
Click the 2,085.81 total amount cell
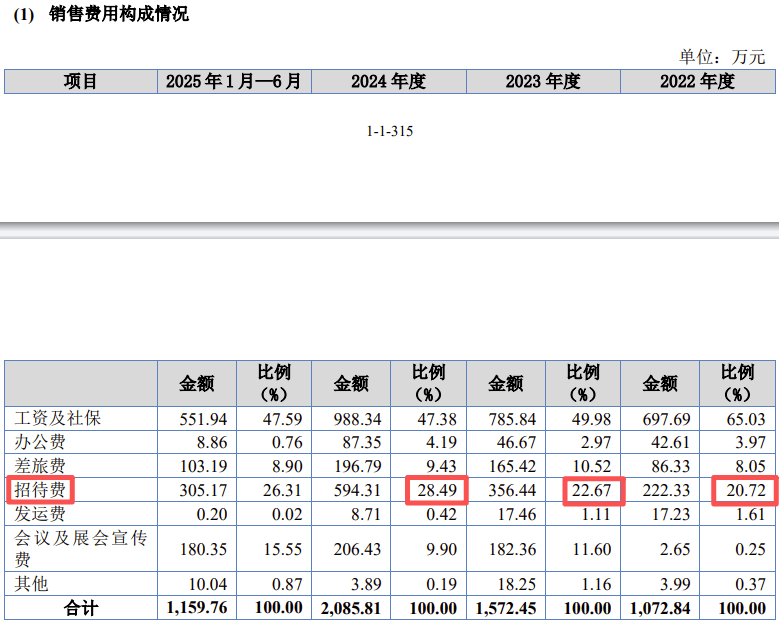coord(349,608)
